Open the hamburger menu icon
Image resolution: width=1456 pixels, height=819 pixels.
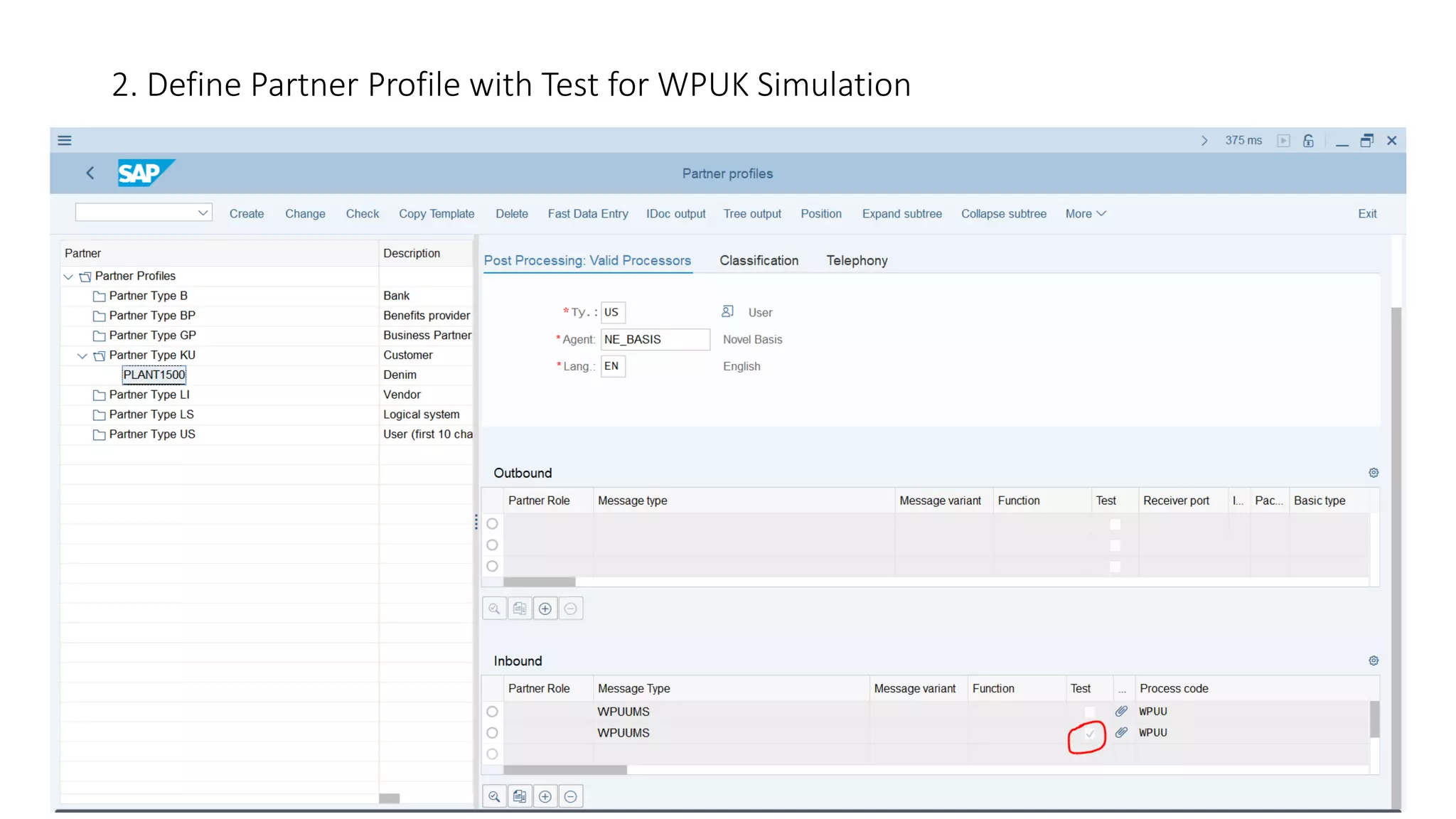click(x=65, y=140)
